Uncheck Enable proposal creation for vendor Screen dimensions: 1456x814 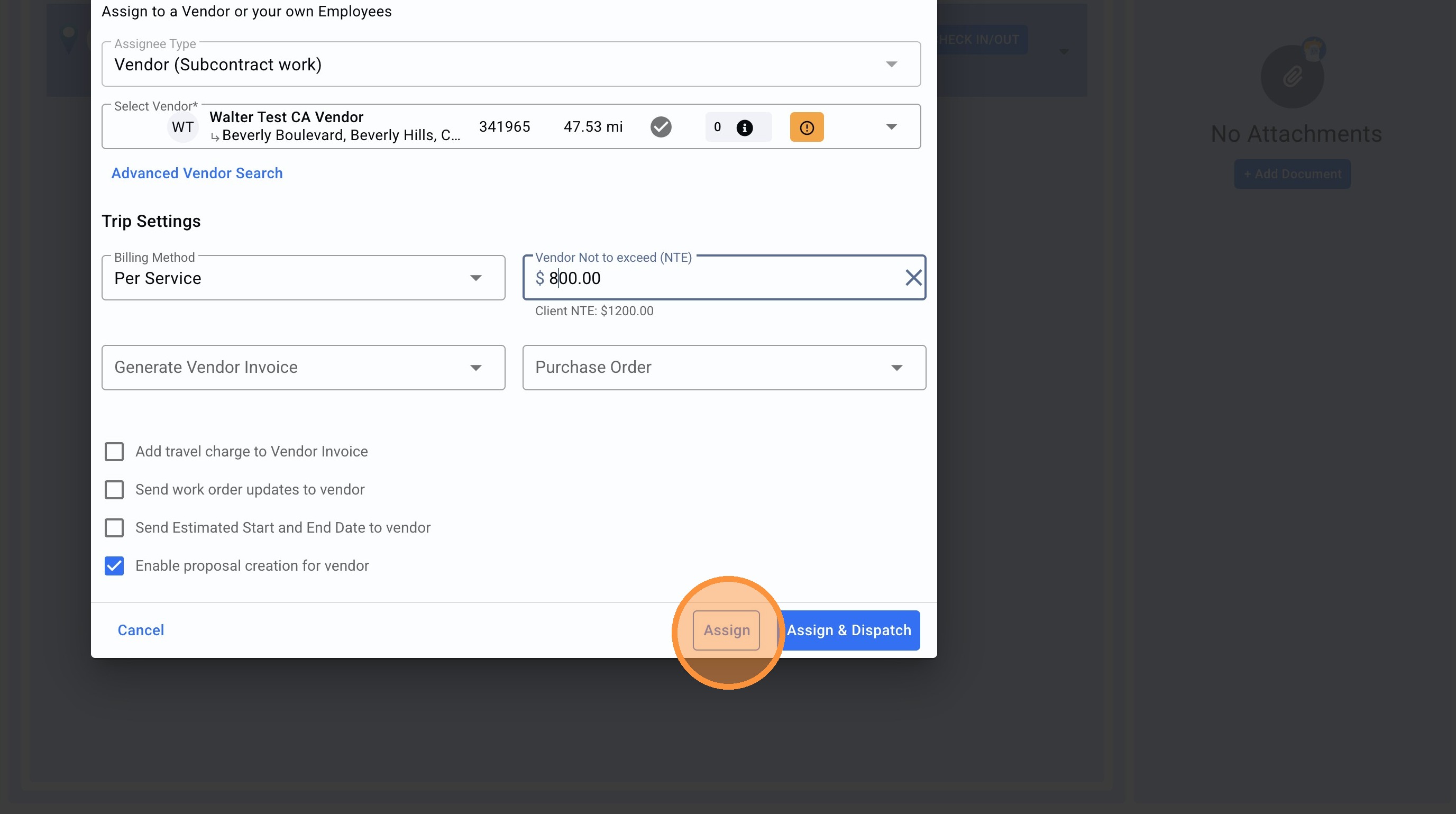(114, 566)
